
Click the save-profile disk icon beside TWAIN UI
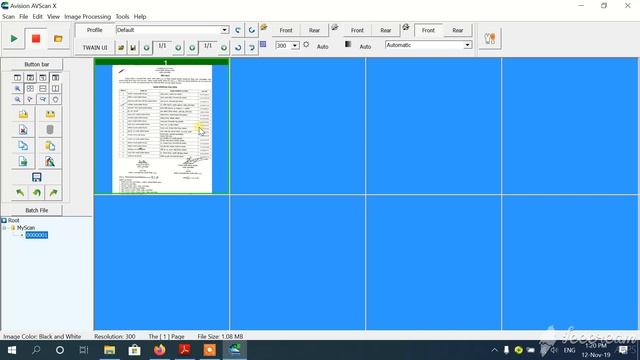point(133,48)
